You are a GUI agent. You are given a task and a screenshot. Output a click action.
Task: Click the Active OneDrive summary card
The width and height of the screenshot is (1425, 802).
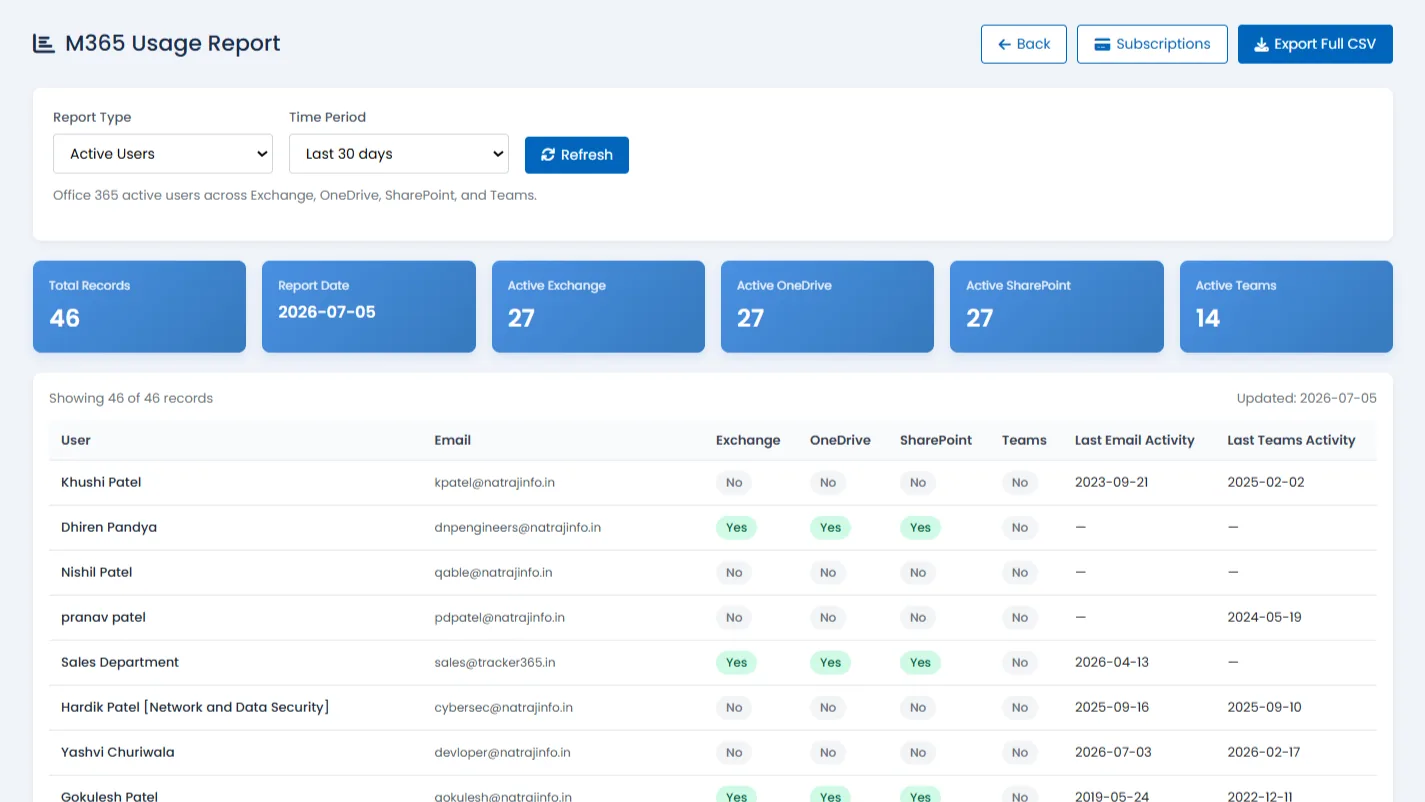click(x=827, y=306)
